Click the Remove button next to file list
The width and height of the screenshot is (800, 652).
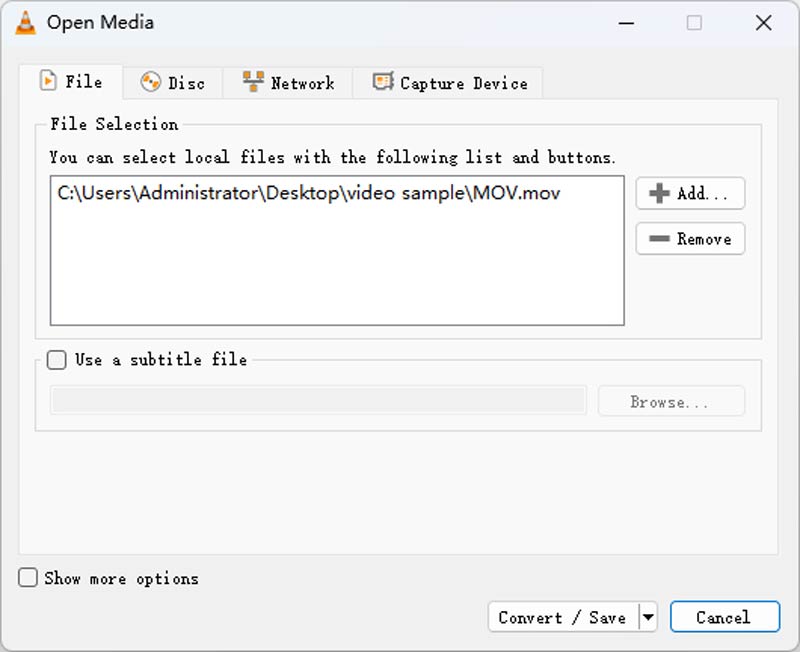[690, 239]
